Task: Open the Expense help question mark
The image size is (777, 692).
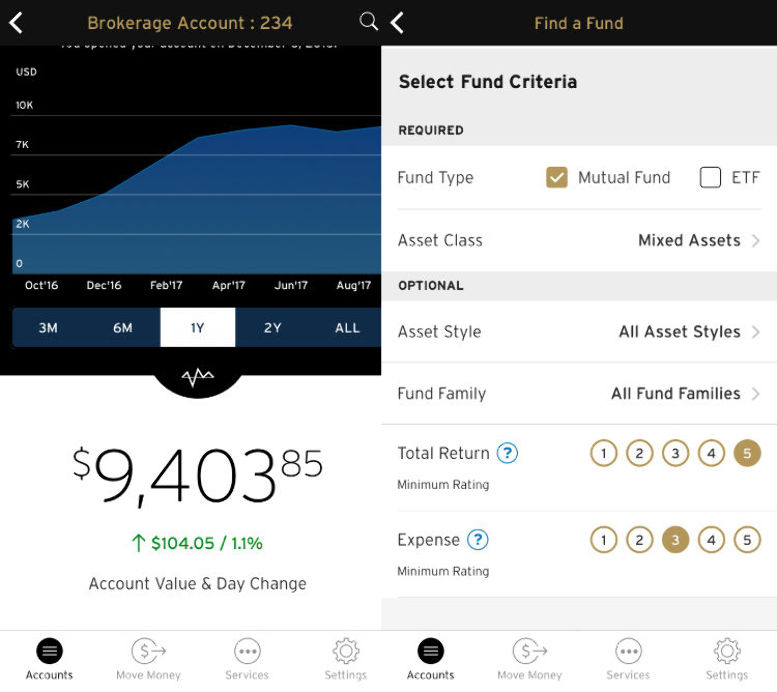Action: coord(477,540)
